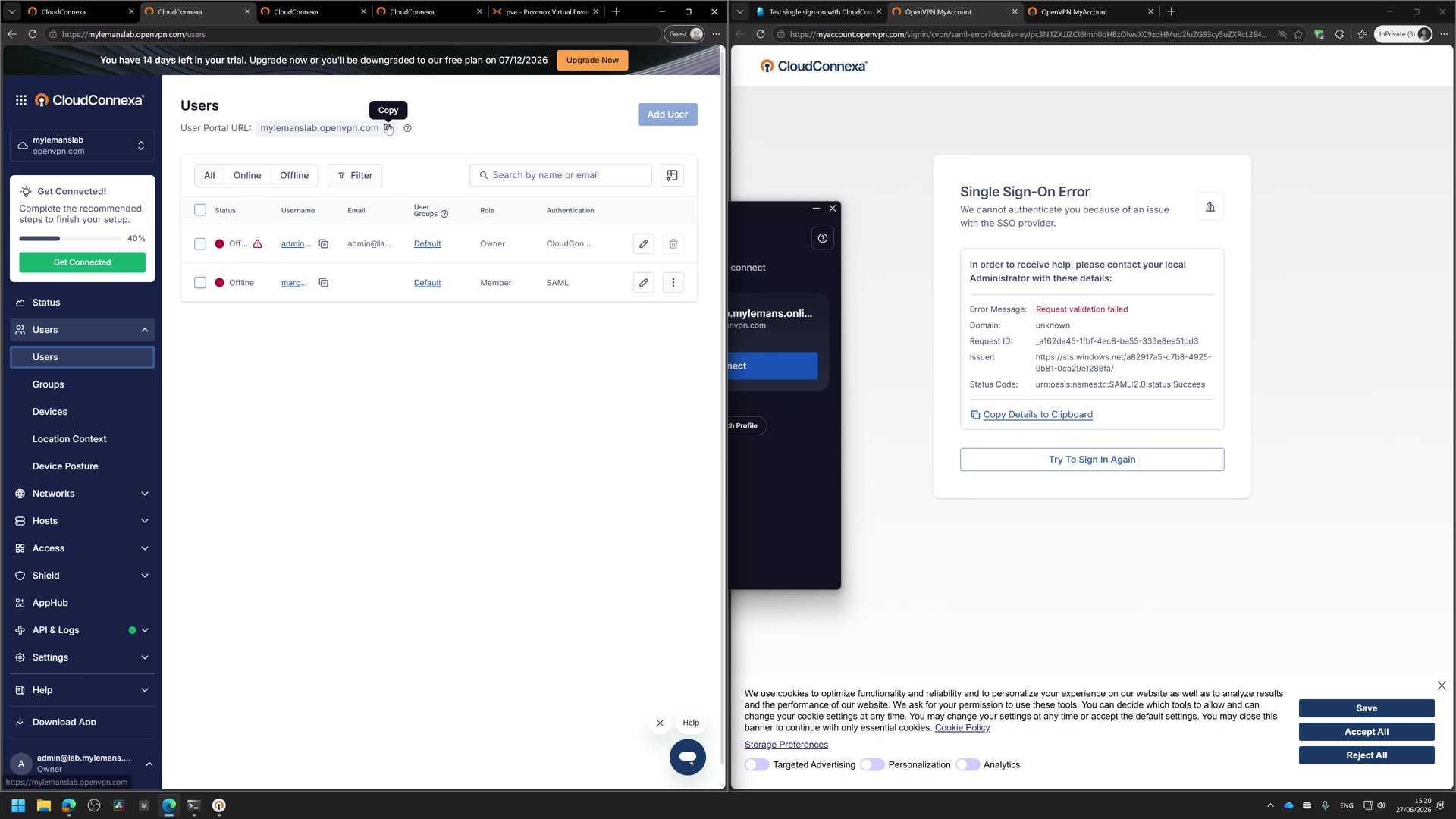Image resolution: width=1456 pixels, height=819 pixels.
Task: Open more options for marc user
Action: pos(673,283)
